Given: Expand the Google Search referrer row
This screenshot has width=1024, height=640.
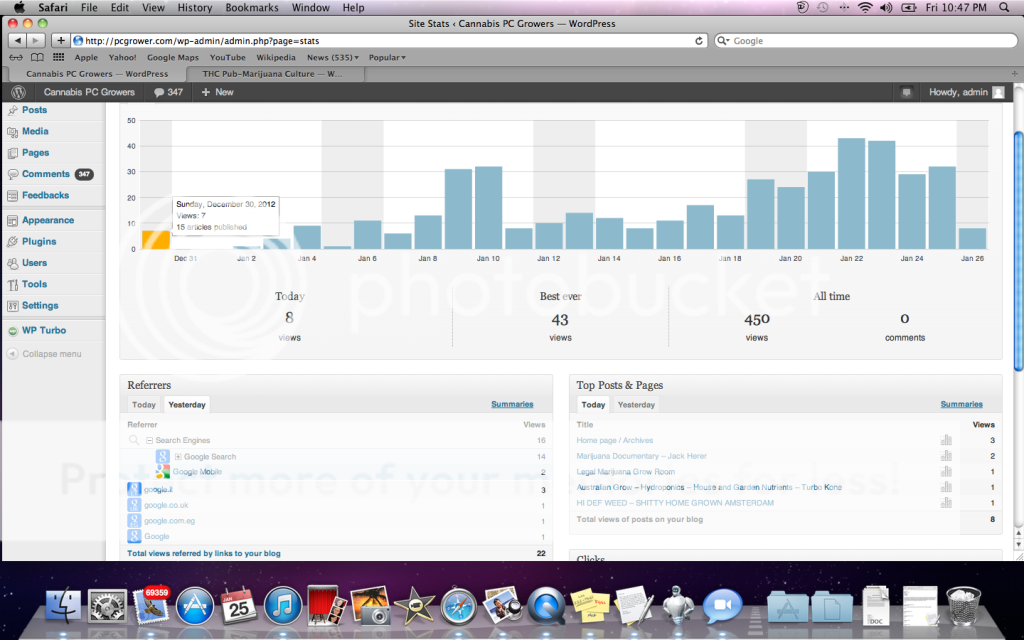Looking at the screenshot, I should click(x=178, y=456).
